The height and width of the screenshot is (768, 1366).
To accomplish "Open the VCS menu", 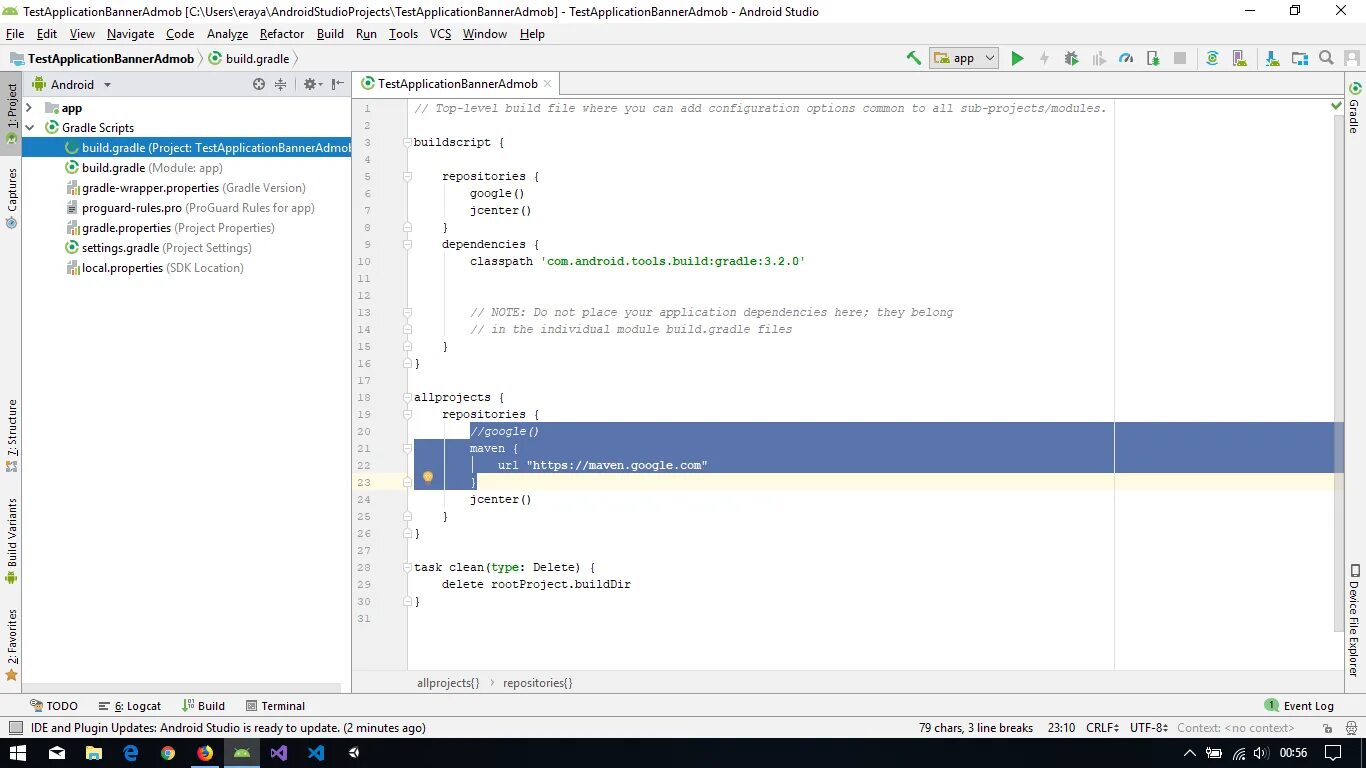I will 440,34.
